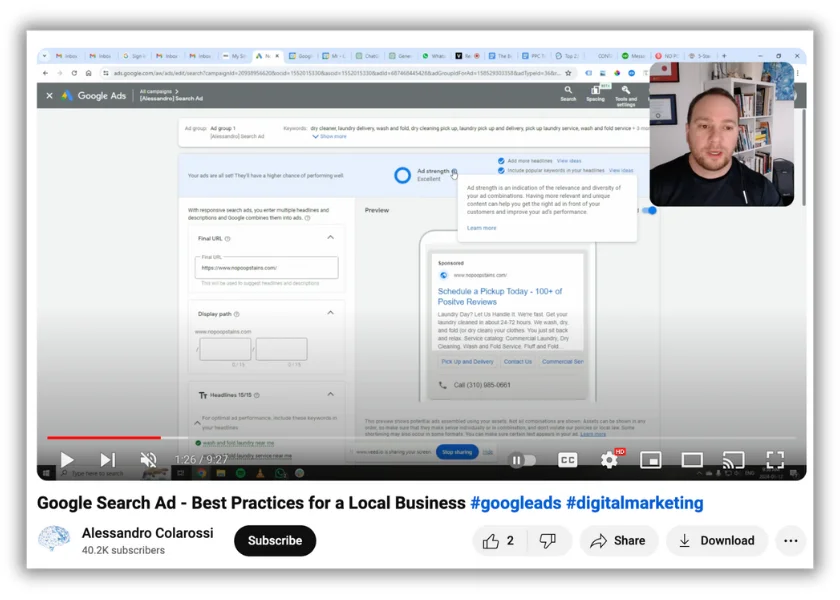Open View ideas beside Add more headlines
Viewport: 840px width, 600px height.
click(x=569, y=161)
